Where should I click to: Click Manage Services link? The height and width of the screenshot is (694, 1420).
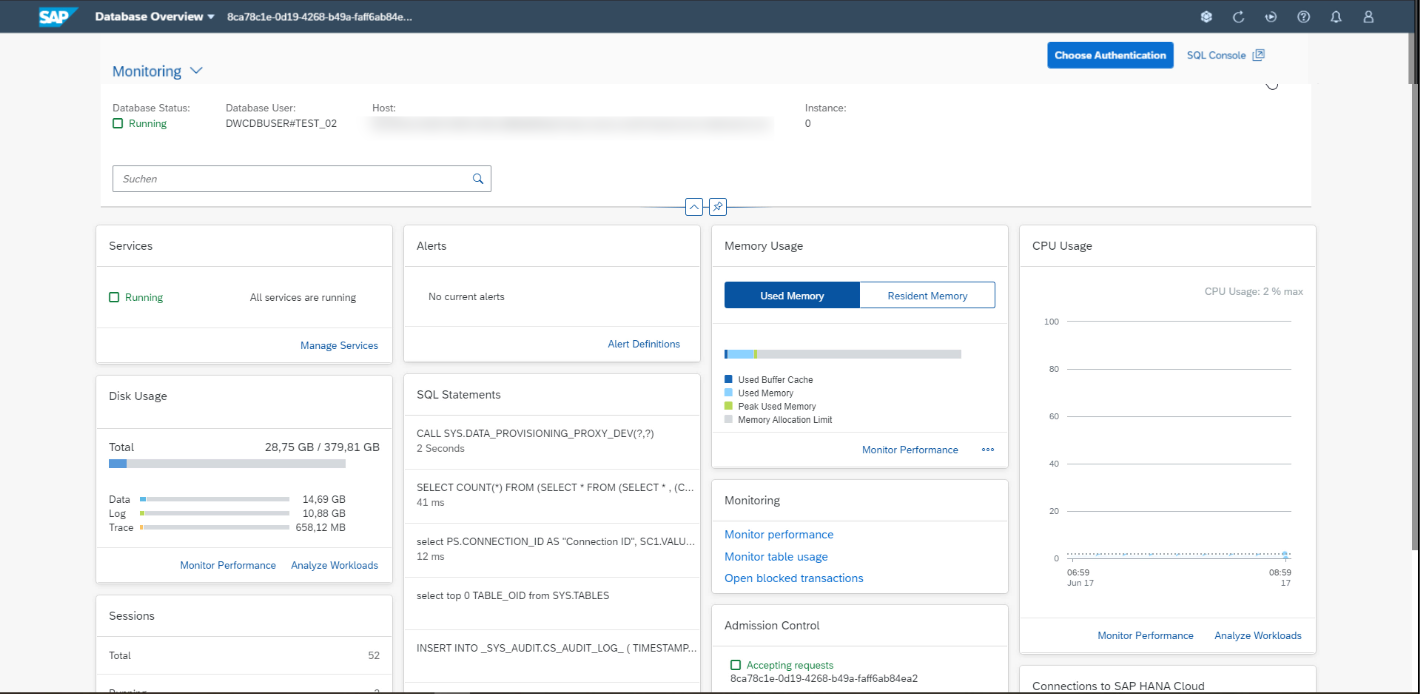339,346
